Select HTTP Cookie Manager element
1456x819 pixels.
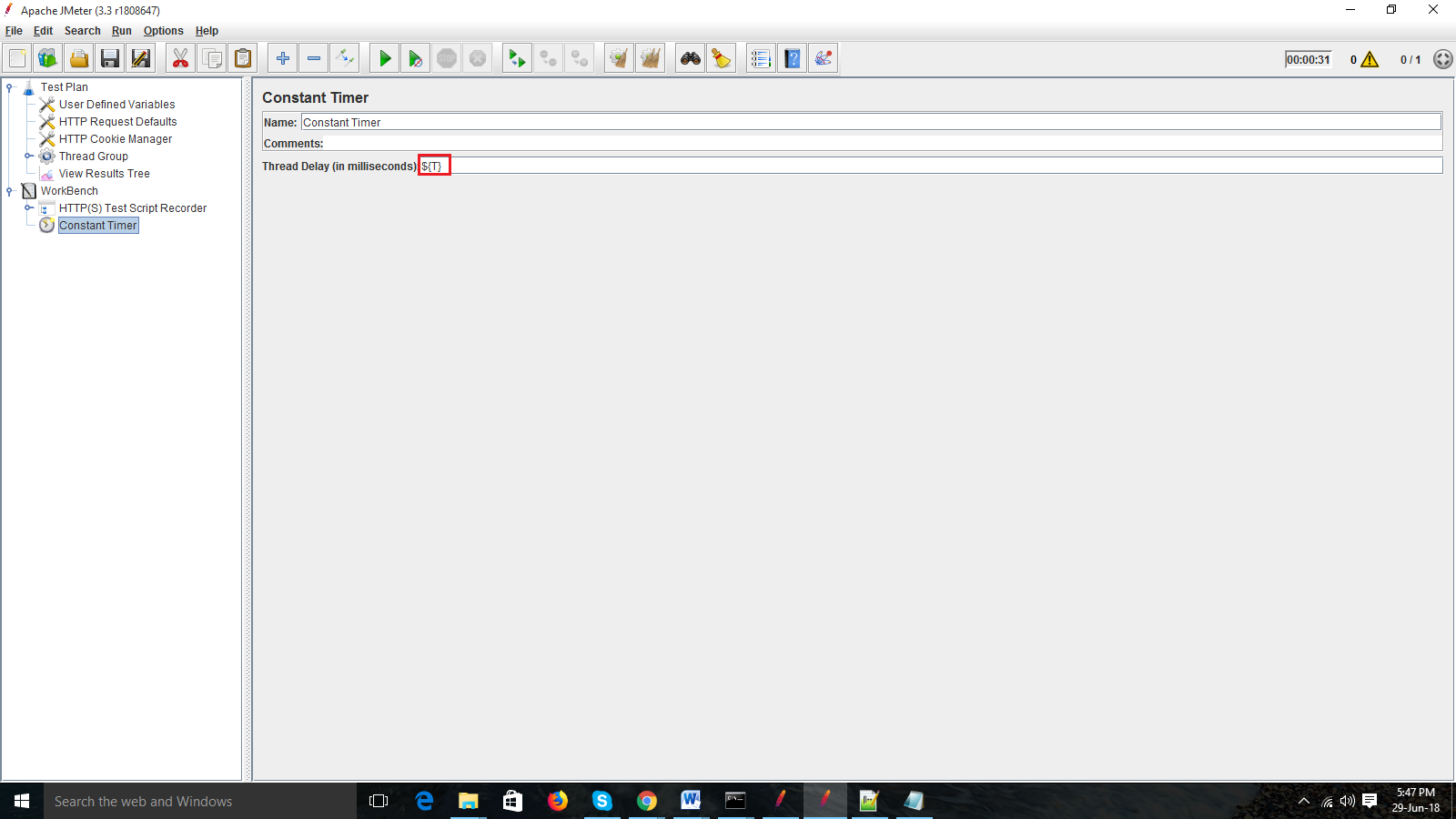[116, 139]
